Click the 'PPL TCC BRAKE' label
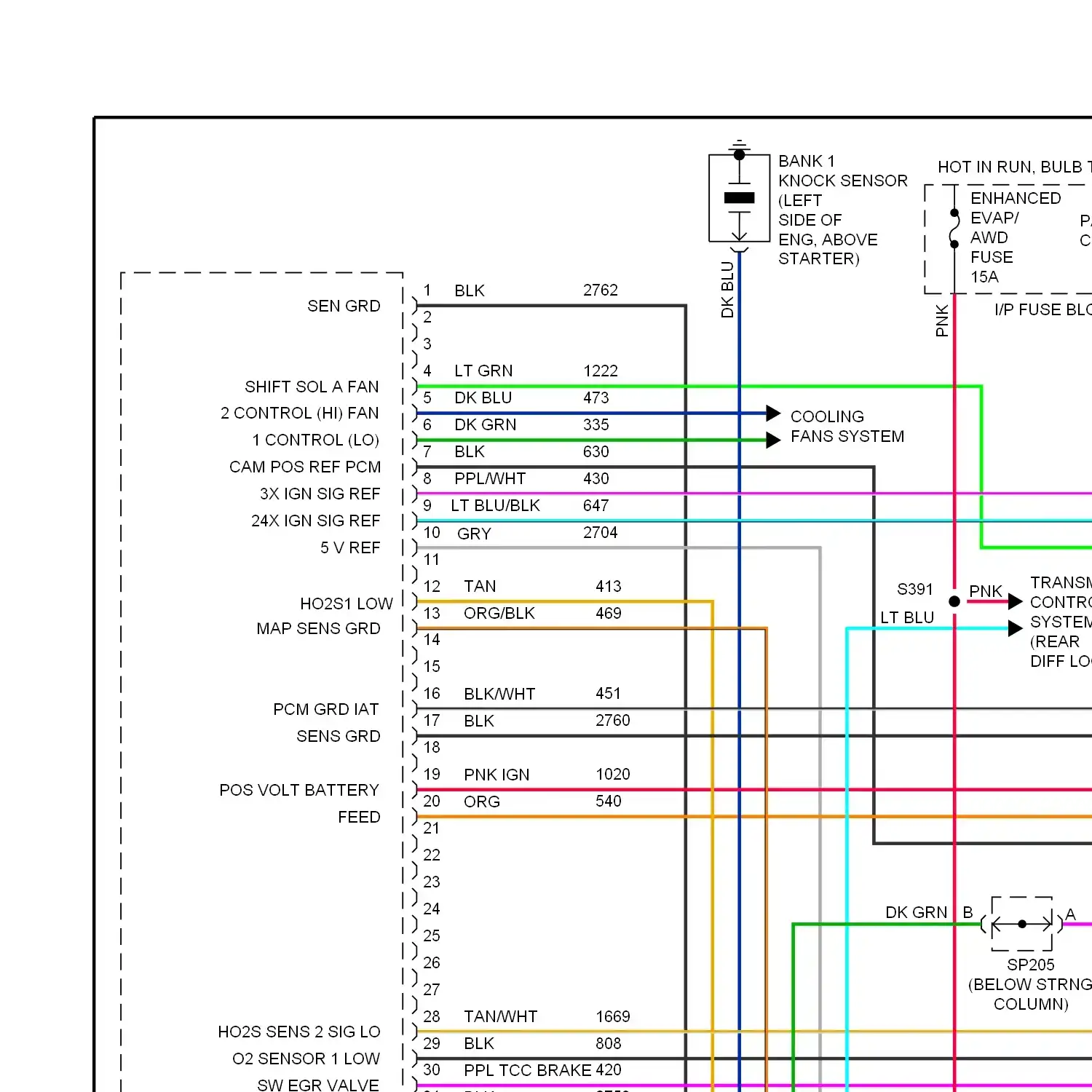This screenshot has width=1092, height=1092. click(x=528, y=1070)
